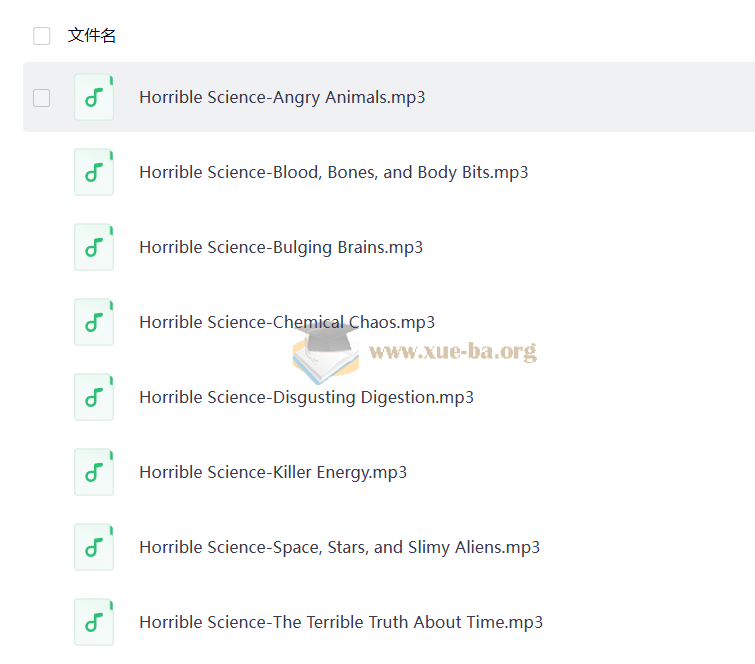Select Killer Energy.mp3 file name

[272, 472]
